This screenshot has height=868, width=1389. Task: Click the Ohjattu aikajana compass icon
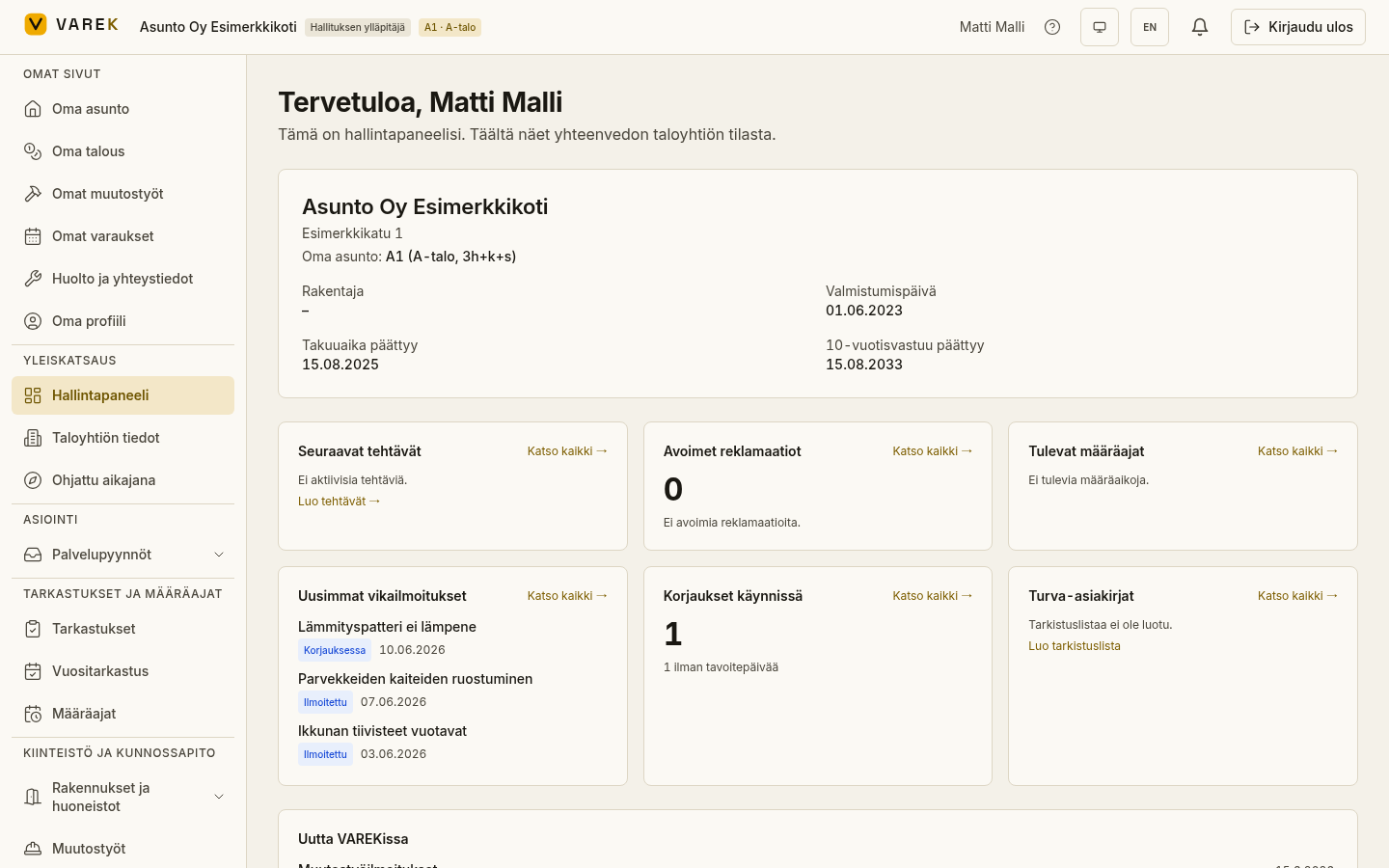point(33,480)
